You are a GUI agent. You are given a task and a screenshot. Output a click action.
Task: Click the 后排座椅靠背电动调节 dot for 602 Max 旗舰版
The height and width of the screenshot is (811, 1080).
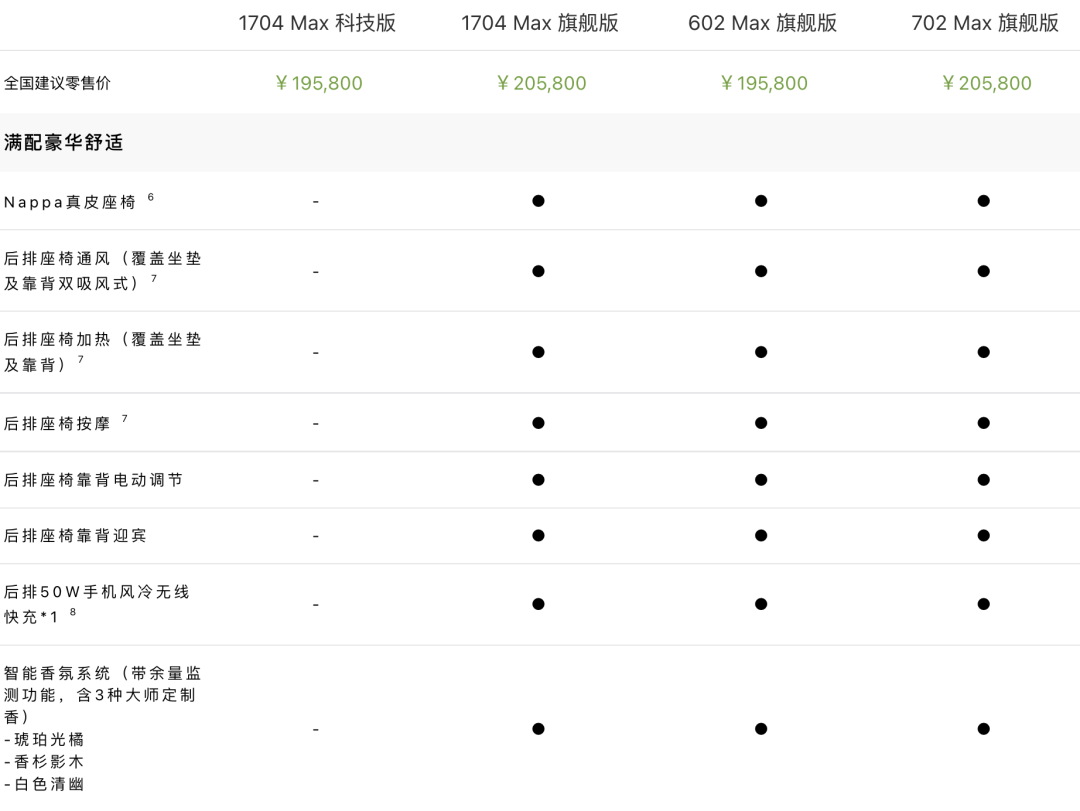(x=761, y=480)
